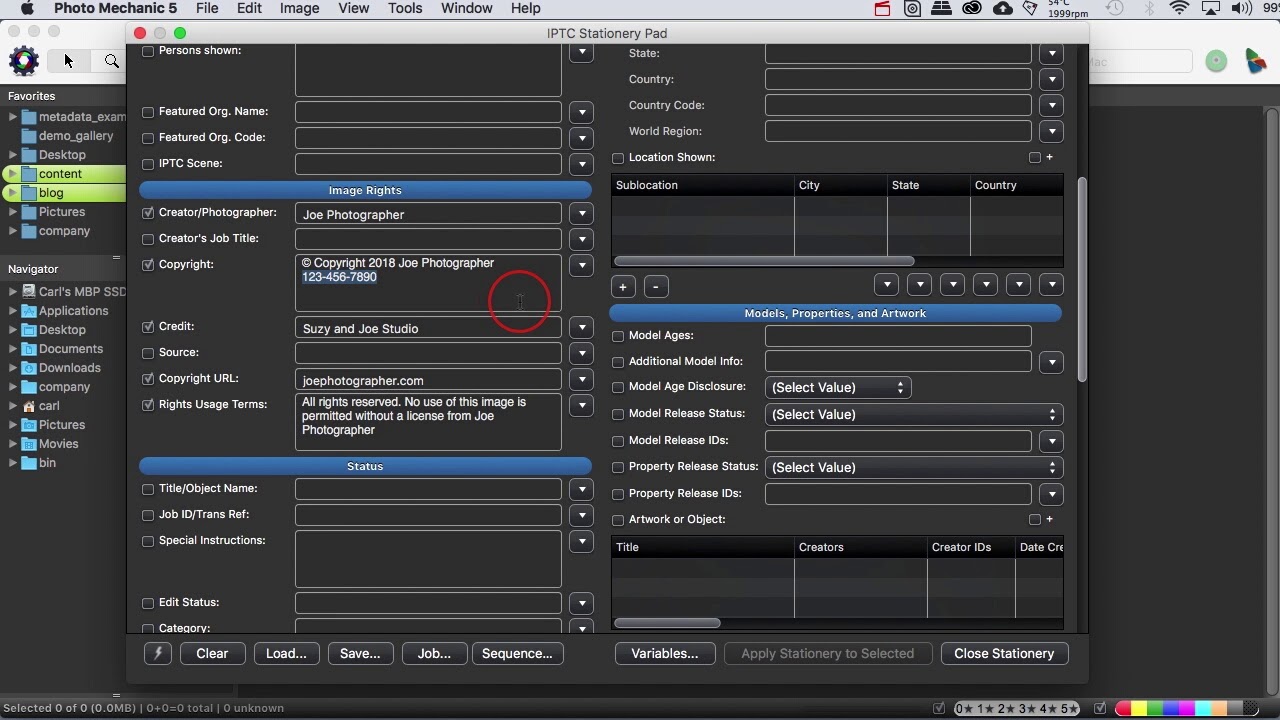
Task: Click into the Copyright URL text field
Action: (428, 380)
